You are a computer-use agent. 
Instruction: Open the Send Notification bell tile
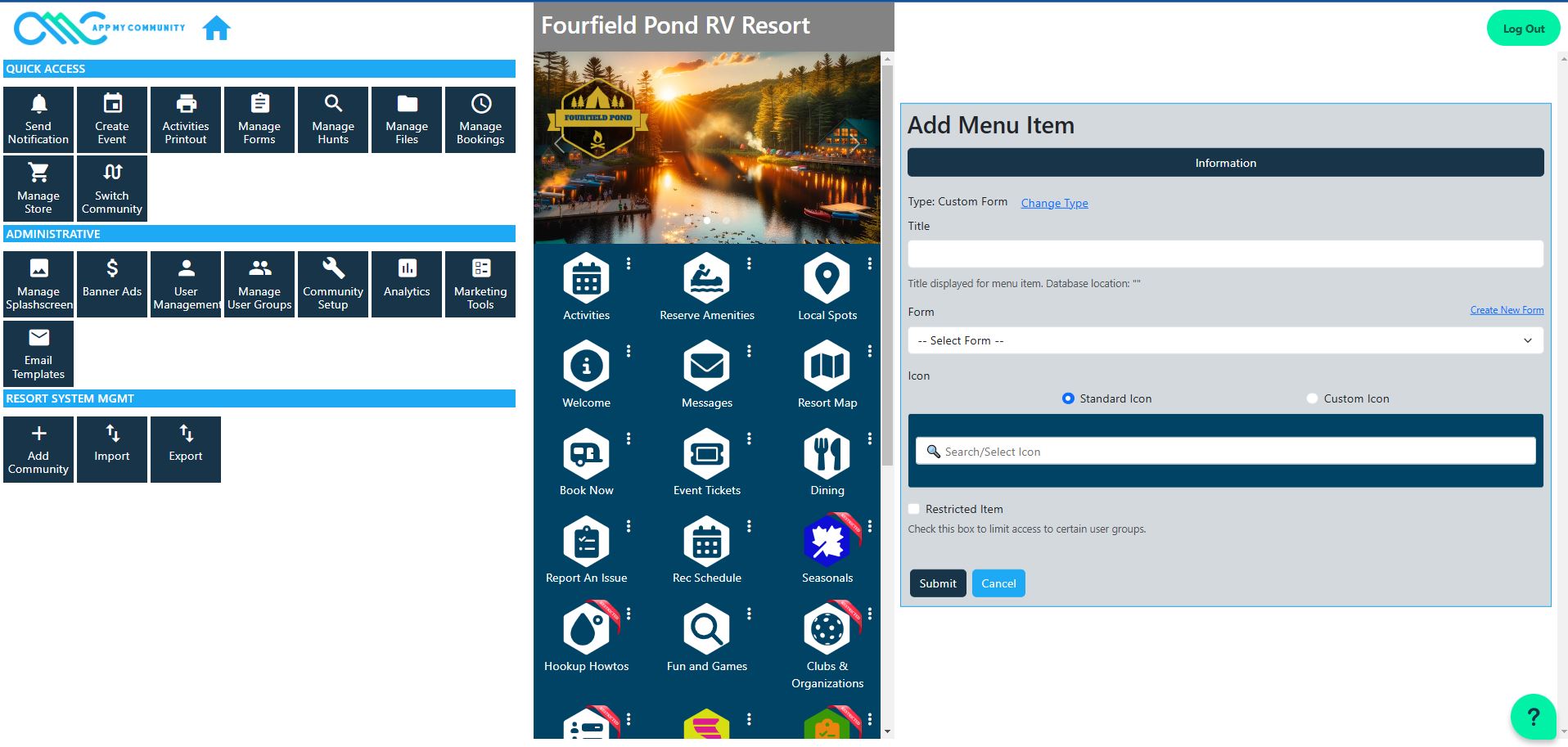[x=38, y=119]
